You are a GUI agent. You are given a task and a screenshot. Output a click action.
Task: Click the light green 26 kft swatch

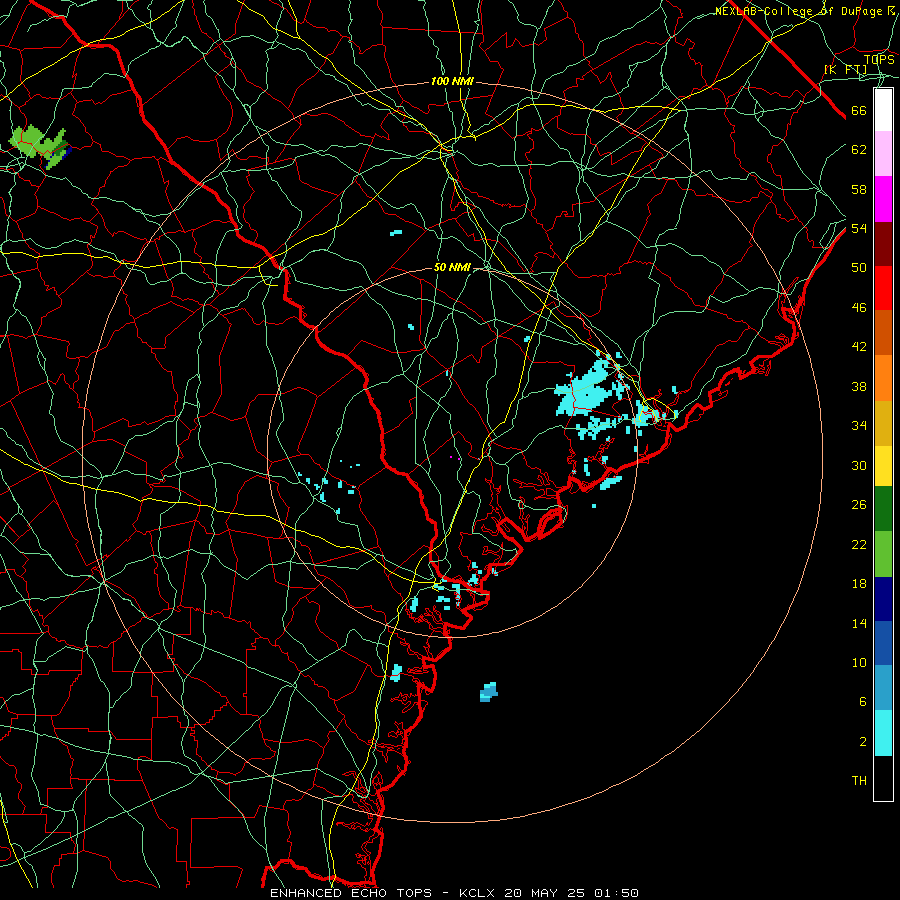[x=883, y=554]
